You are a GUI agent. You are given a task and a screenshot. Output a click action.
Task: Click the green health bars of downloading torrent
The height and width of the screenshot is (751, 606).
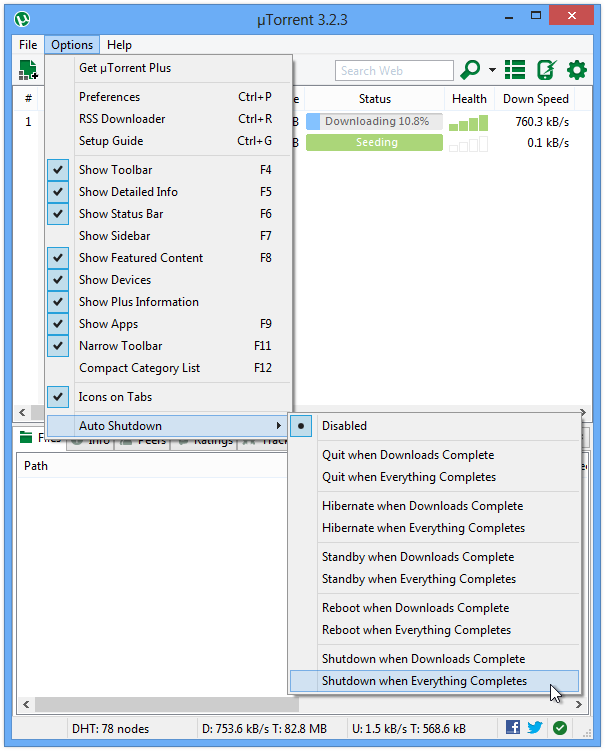469,123
